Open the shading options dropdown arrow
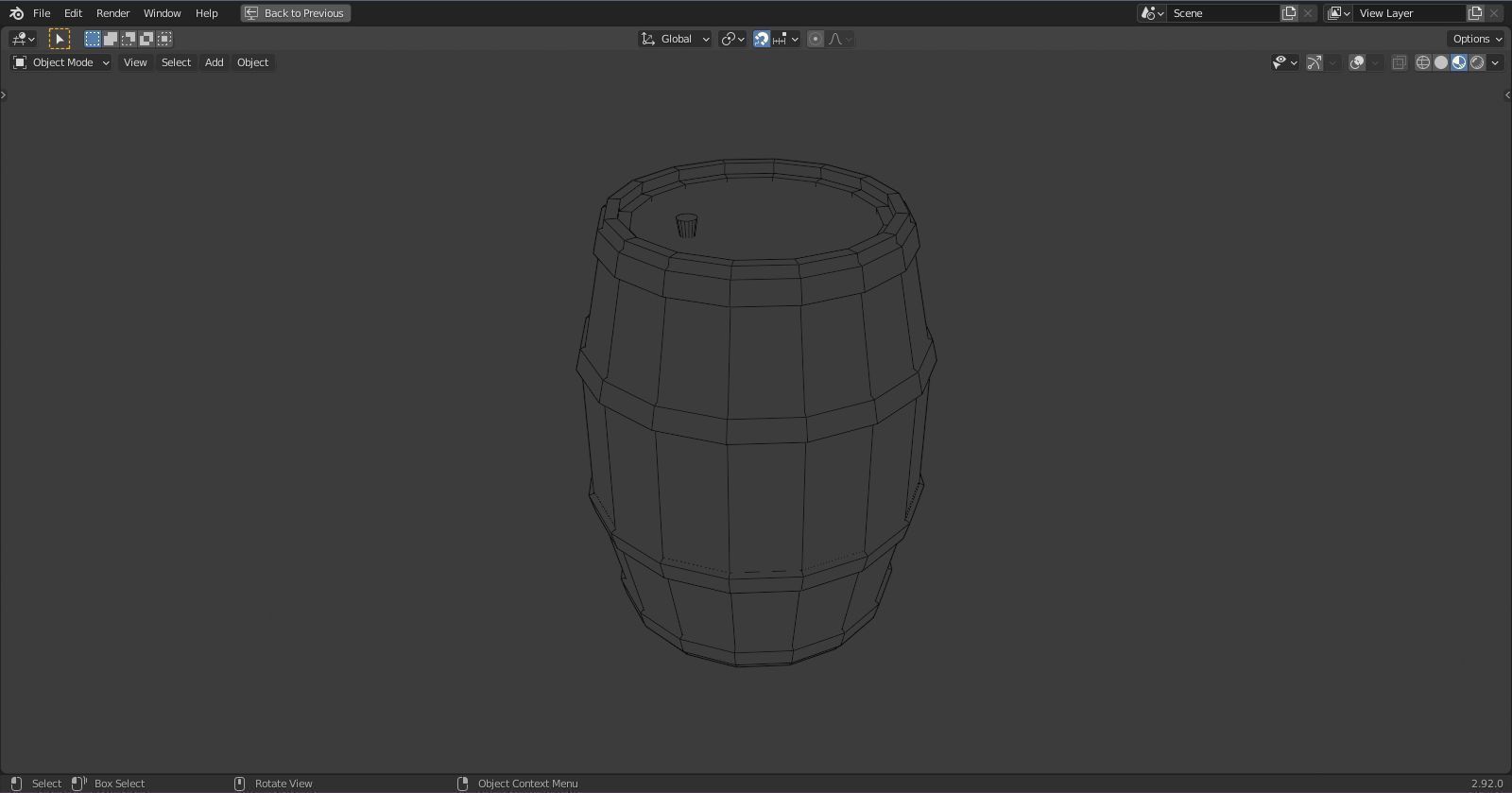The image size is (1512, 793). [1495, 62]
